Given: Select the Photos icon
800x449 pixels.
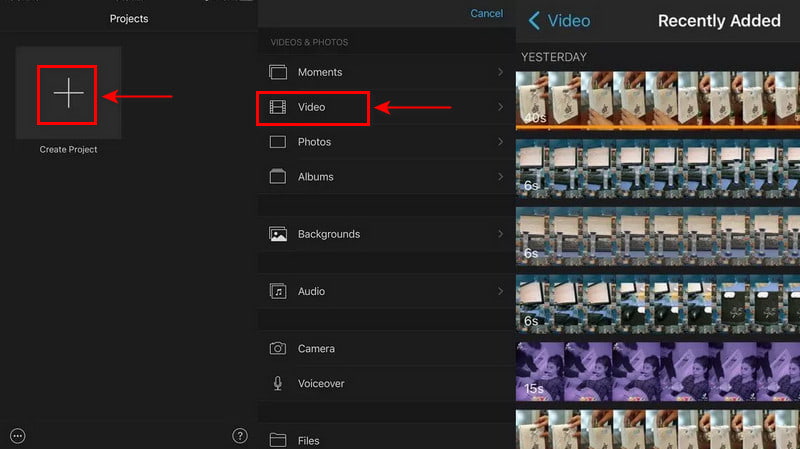Looking at the screenshot, I should (278, 142).
